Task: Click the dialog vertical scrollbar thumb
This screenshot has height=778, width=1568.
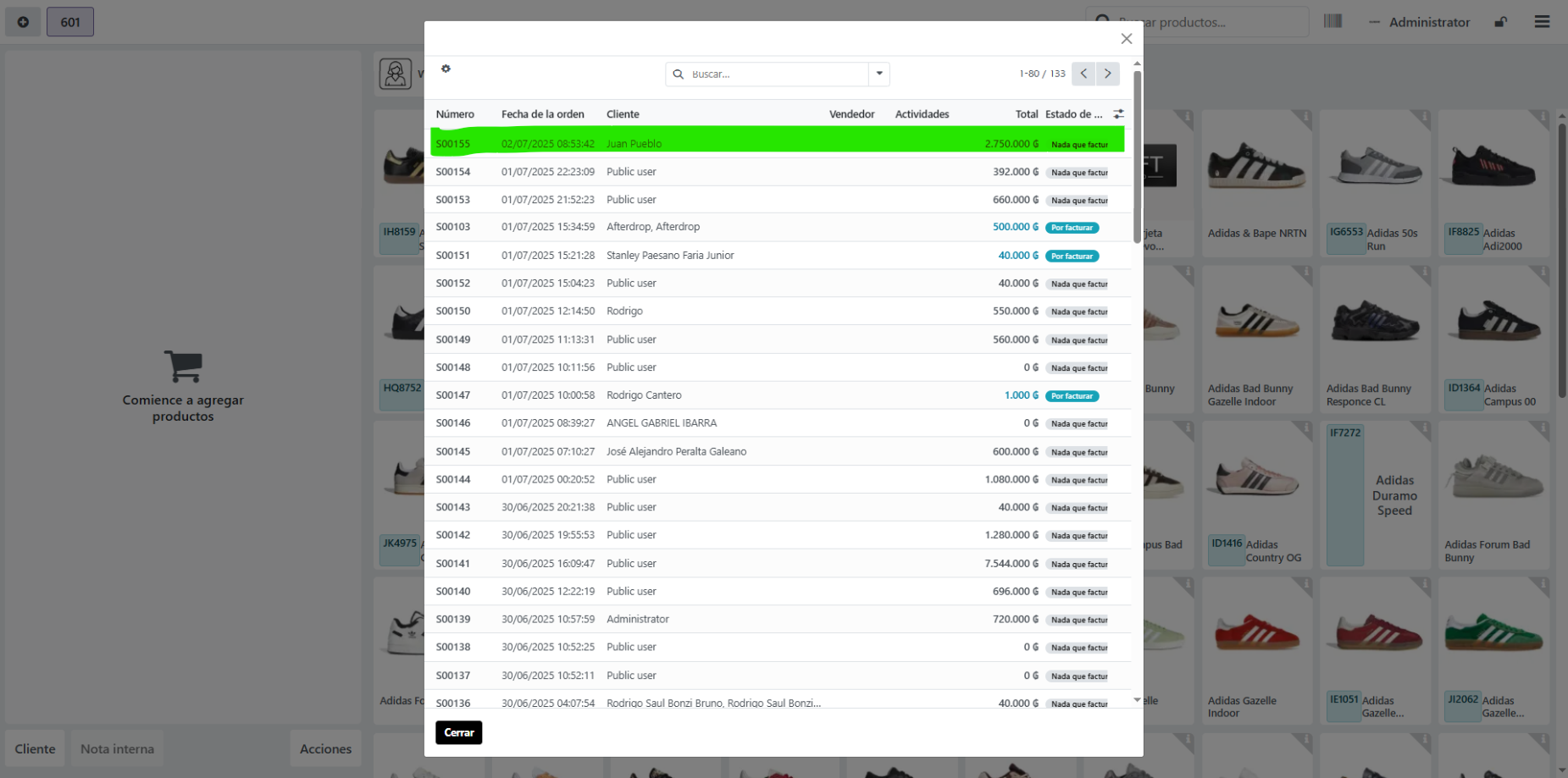Action: 1137,157
